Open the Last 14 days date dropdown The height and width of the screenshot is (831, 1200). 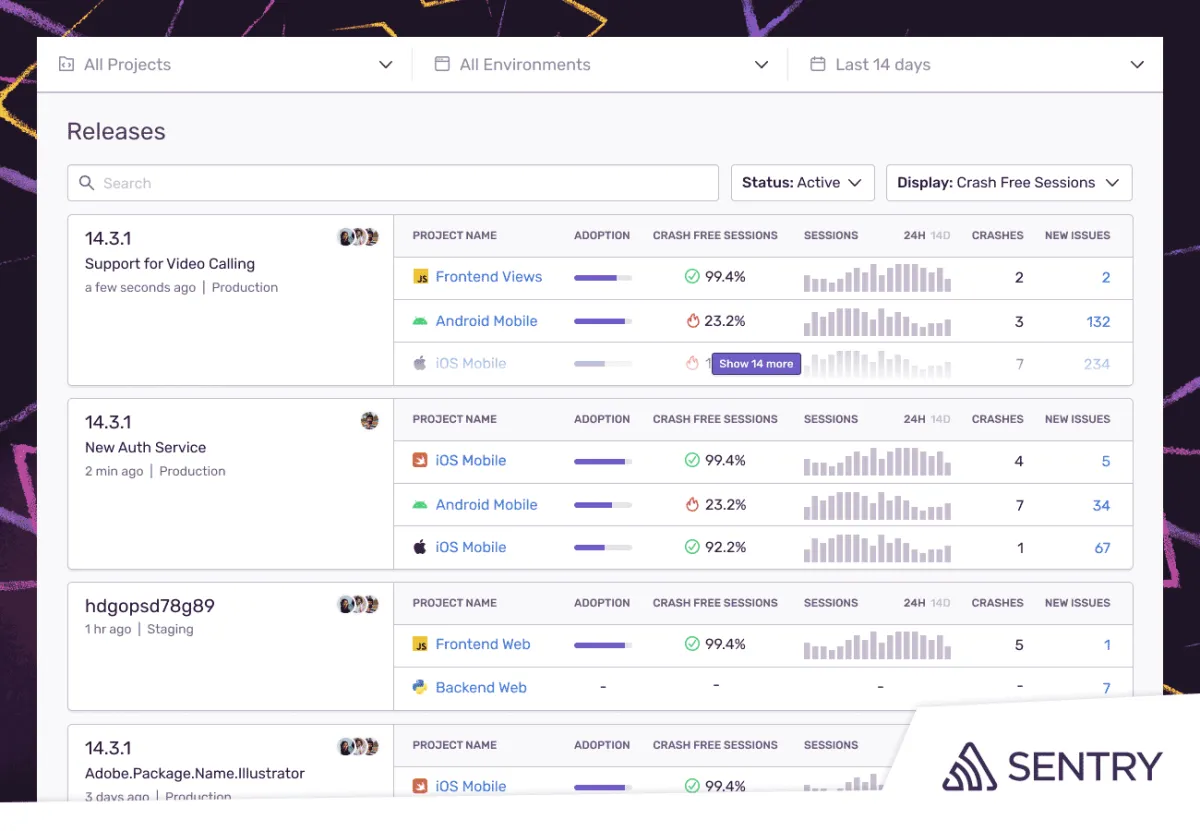(x=976, y=65)
